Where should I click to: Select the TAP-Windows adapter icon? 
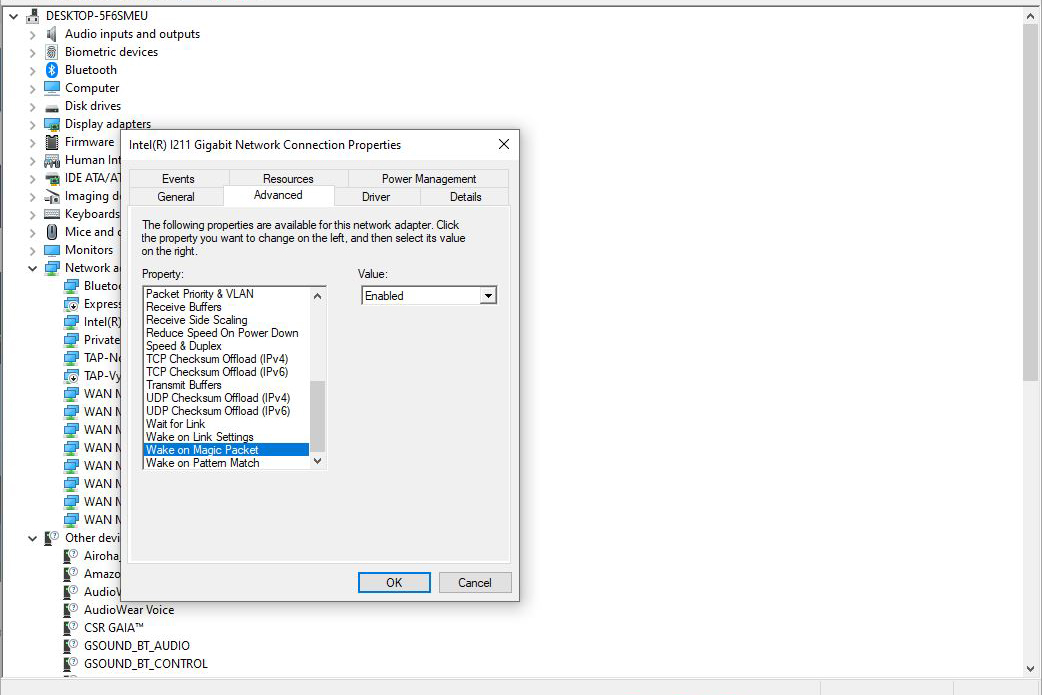pos(72,358)
